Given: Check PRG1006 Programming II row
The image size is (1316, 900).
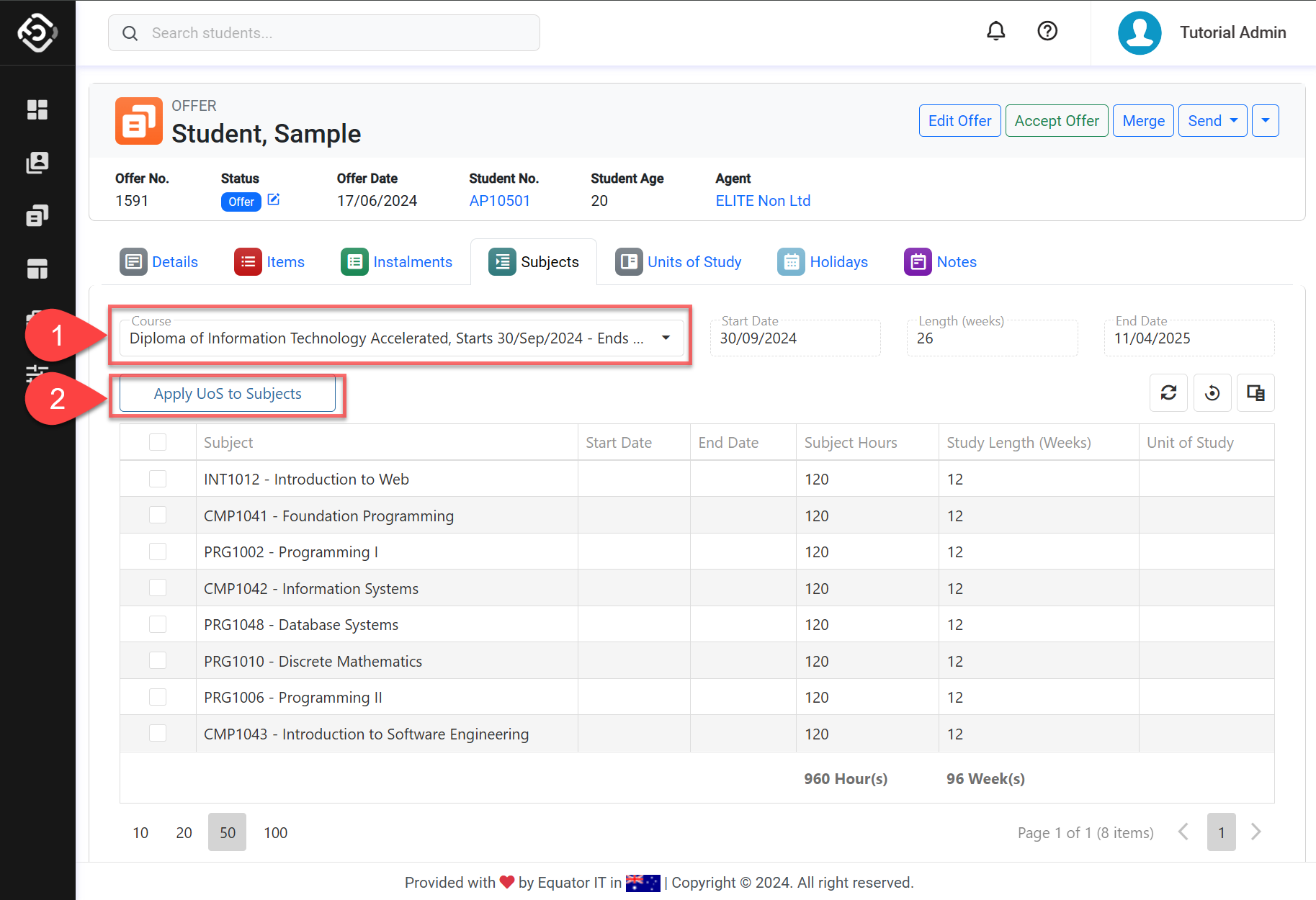Looking at the screenshot, I should click(158, 697).
